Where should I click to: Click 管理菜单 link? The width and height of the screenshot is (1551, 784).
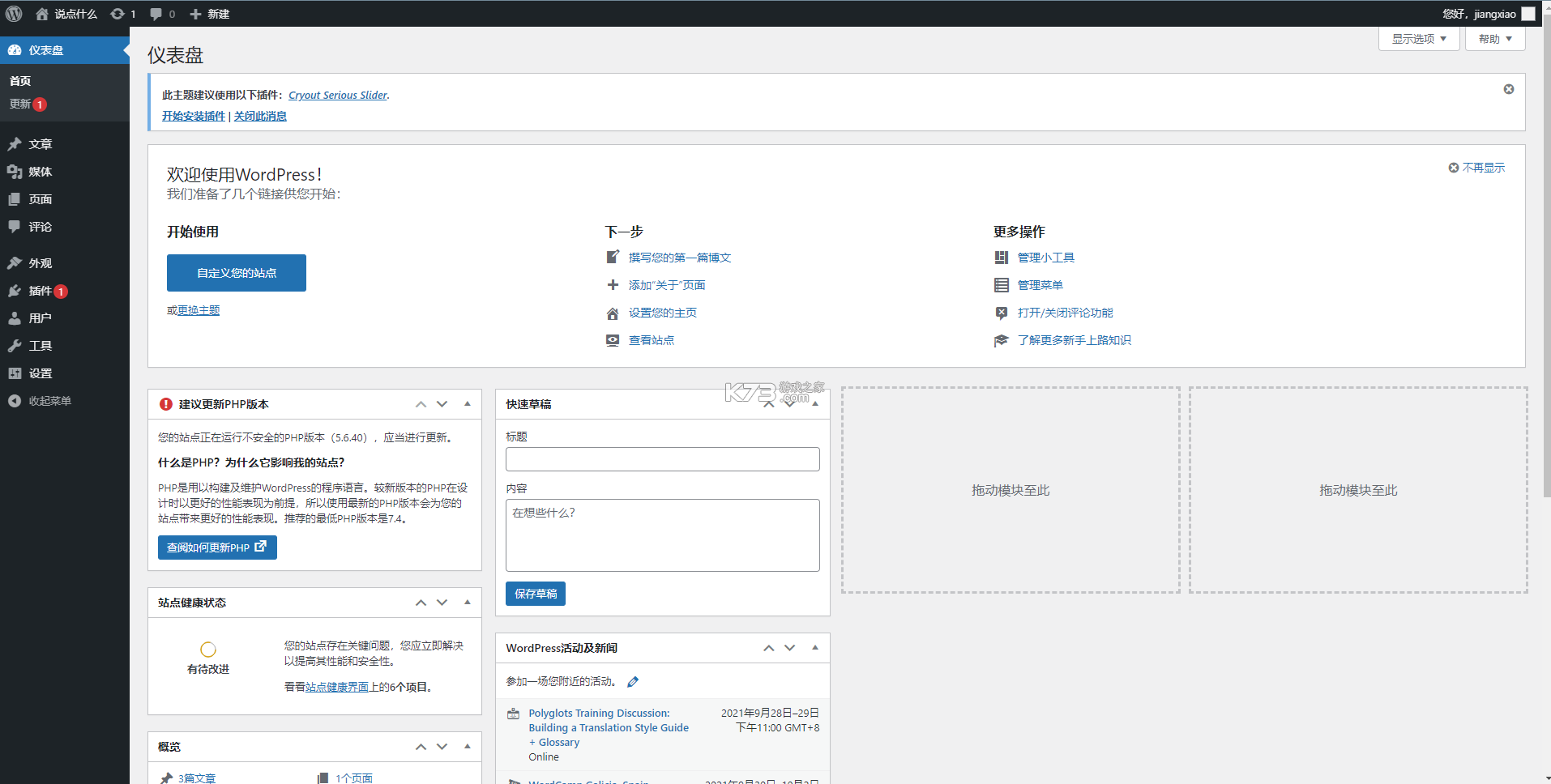click(x=1040, y=285)
